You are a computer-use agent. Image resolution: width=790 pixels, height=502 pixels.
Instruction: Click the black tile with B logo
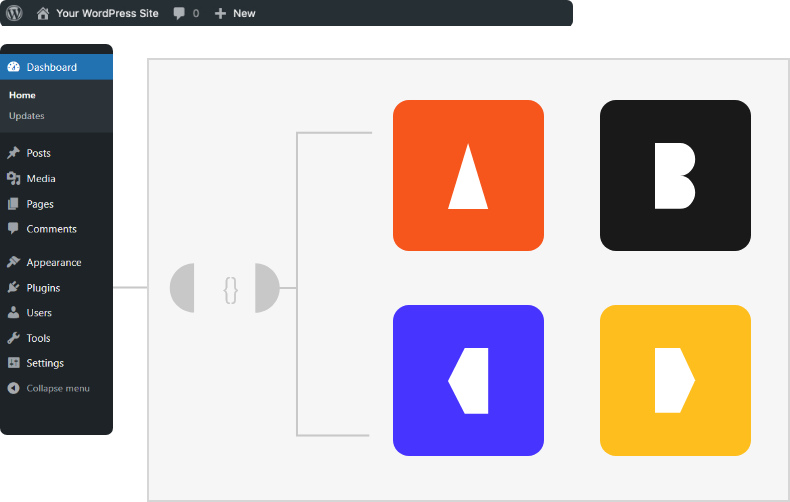point(675,175)
